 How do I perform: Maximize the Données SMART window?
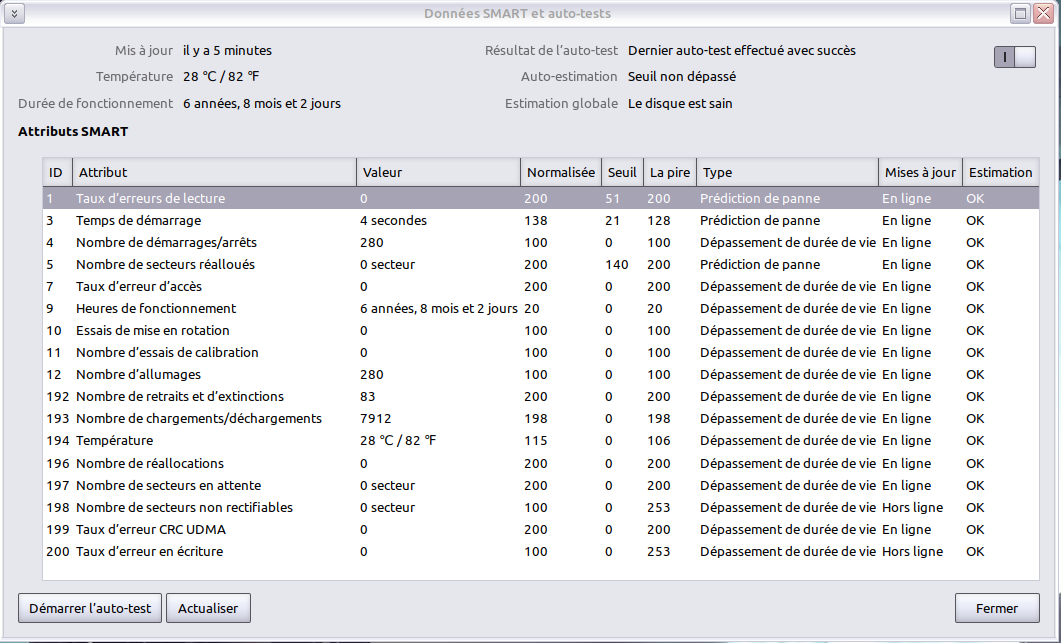coord(1020,14)
